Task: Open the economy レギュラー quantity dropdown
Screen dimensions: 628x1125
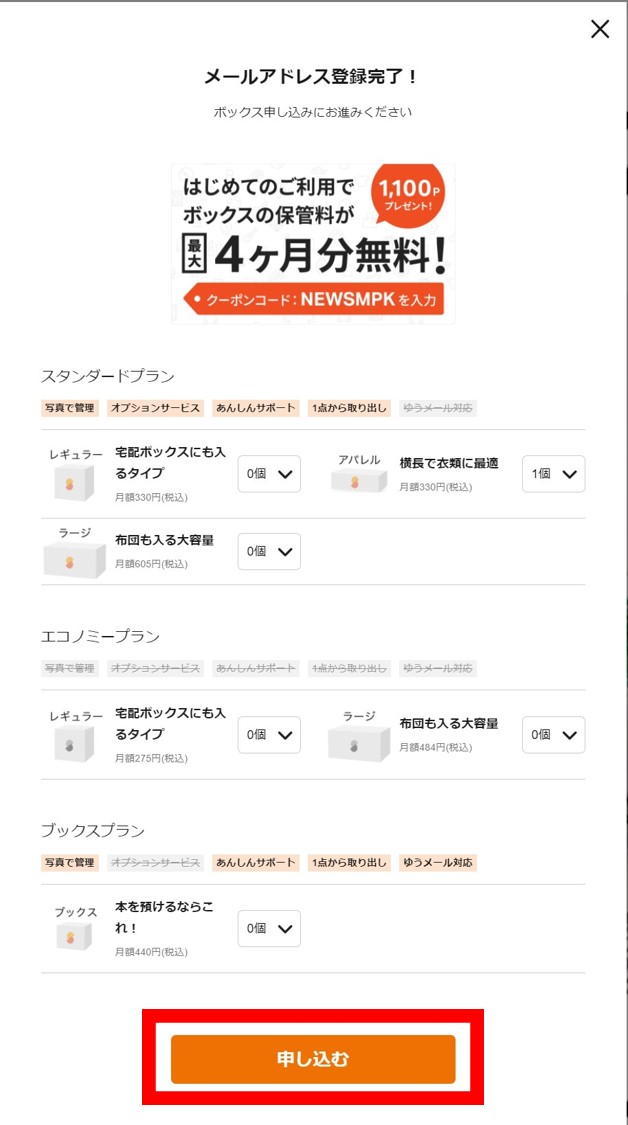Action: (269, 735)
